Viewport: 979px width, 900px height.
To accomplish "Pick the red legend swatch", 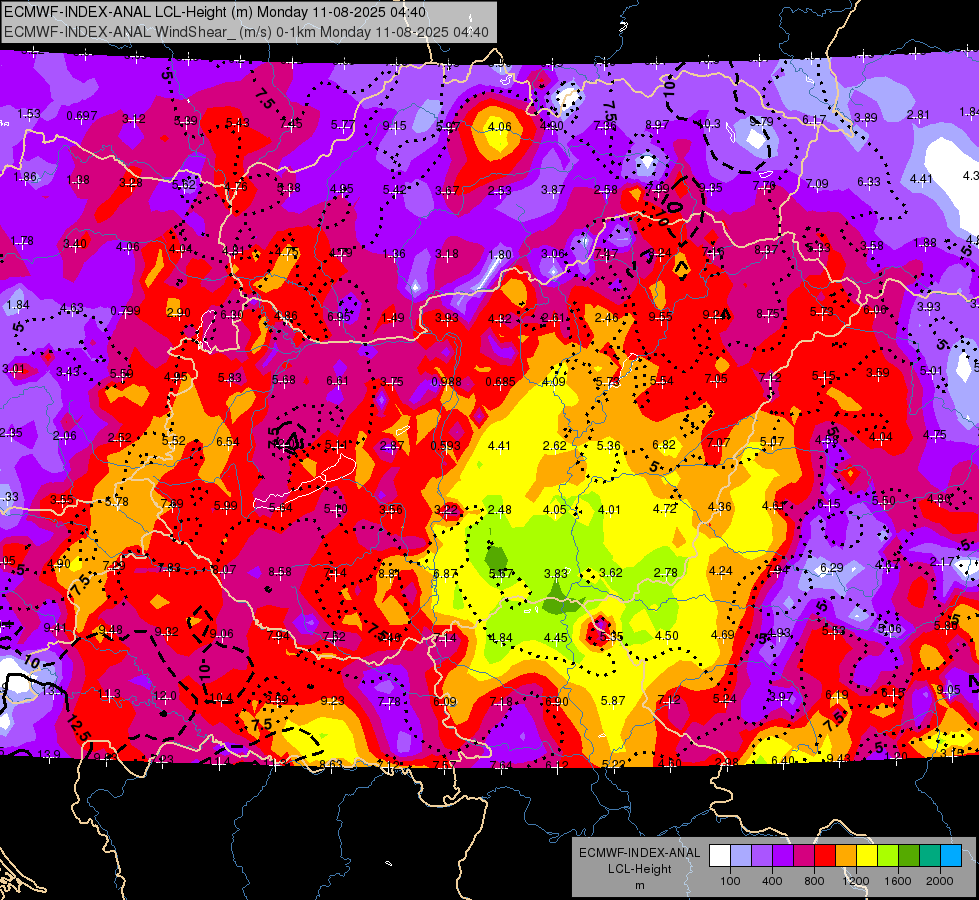I will 825,856.
